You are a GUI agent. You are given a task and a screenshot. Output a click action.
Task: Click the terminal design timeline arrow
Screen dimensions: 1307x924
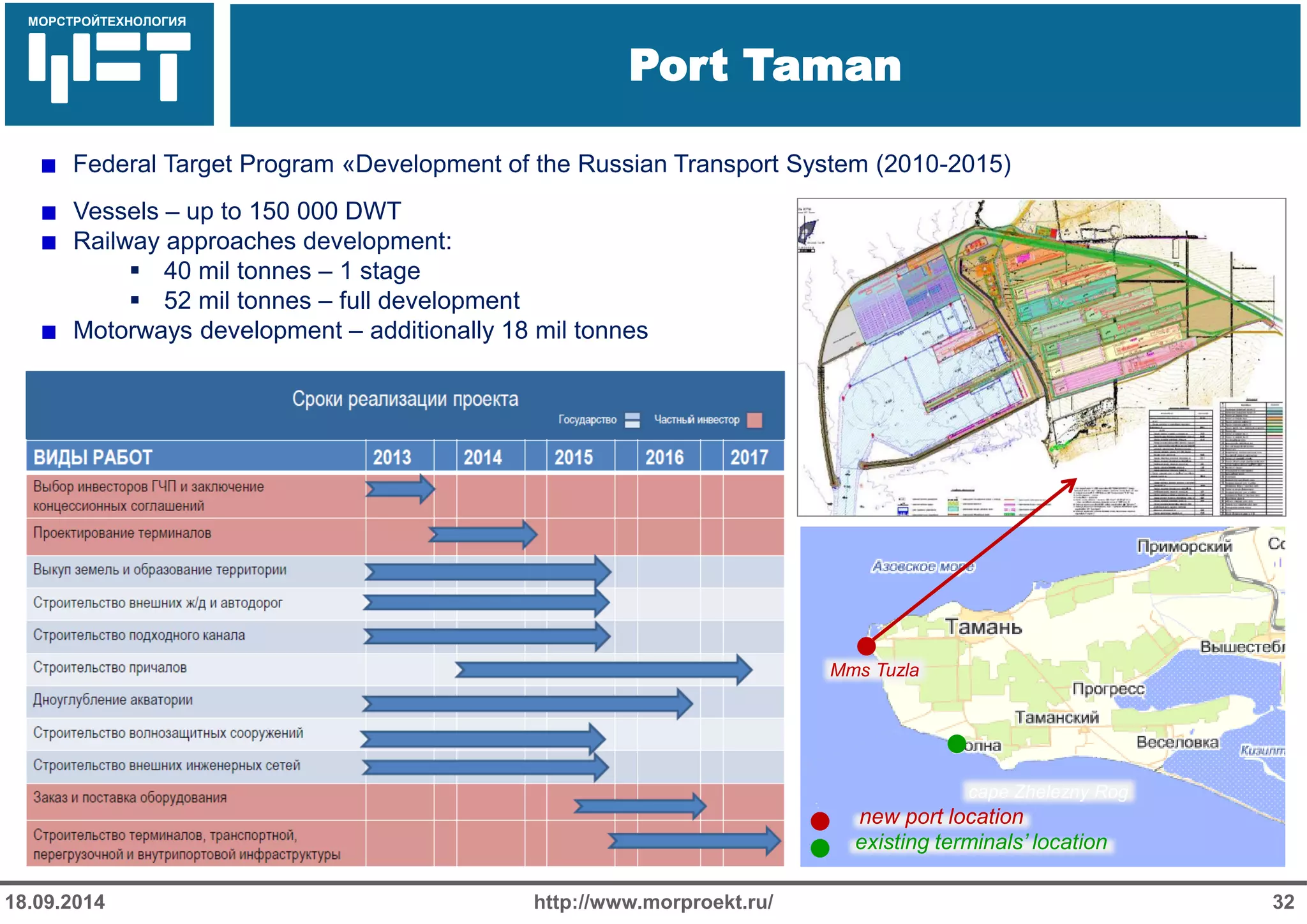click(482, 534)
